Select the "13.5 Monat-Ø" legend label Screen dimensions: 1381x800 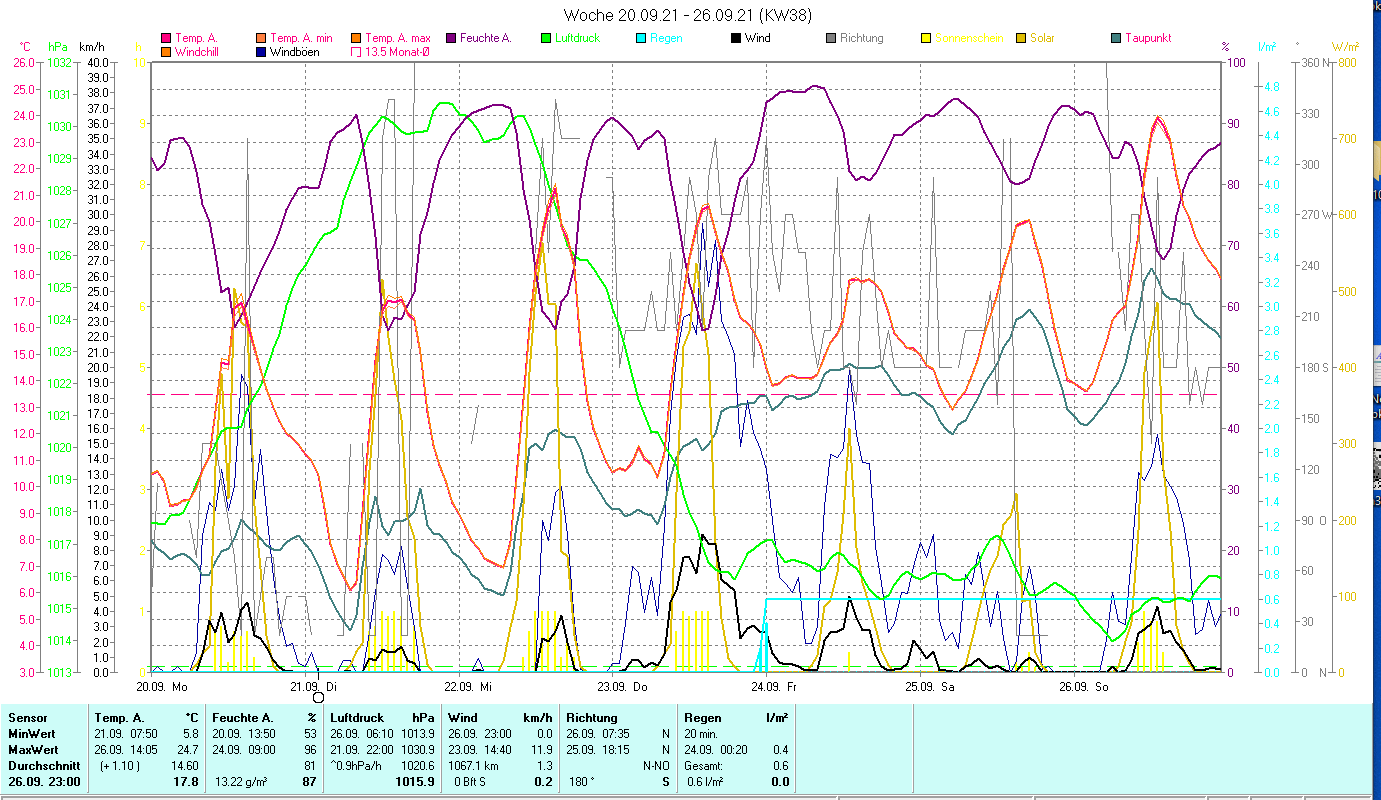pyautogui.click(x=399, y=51)
